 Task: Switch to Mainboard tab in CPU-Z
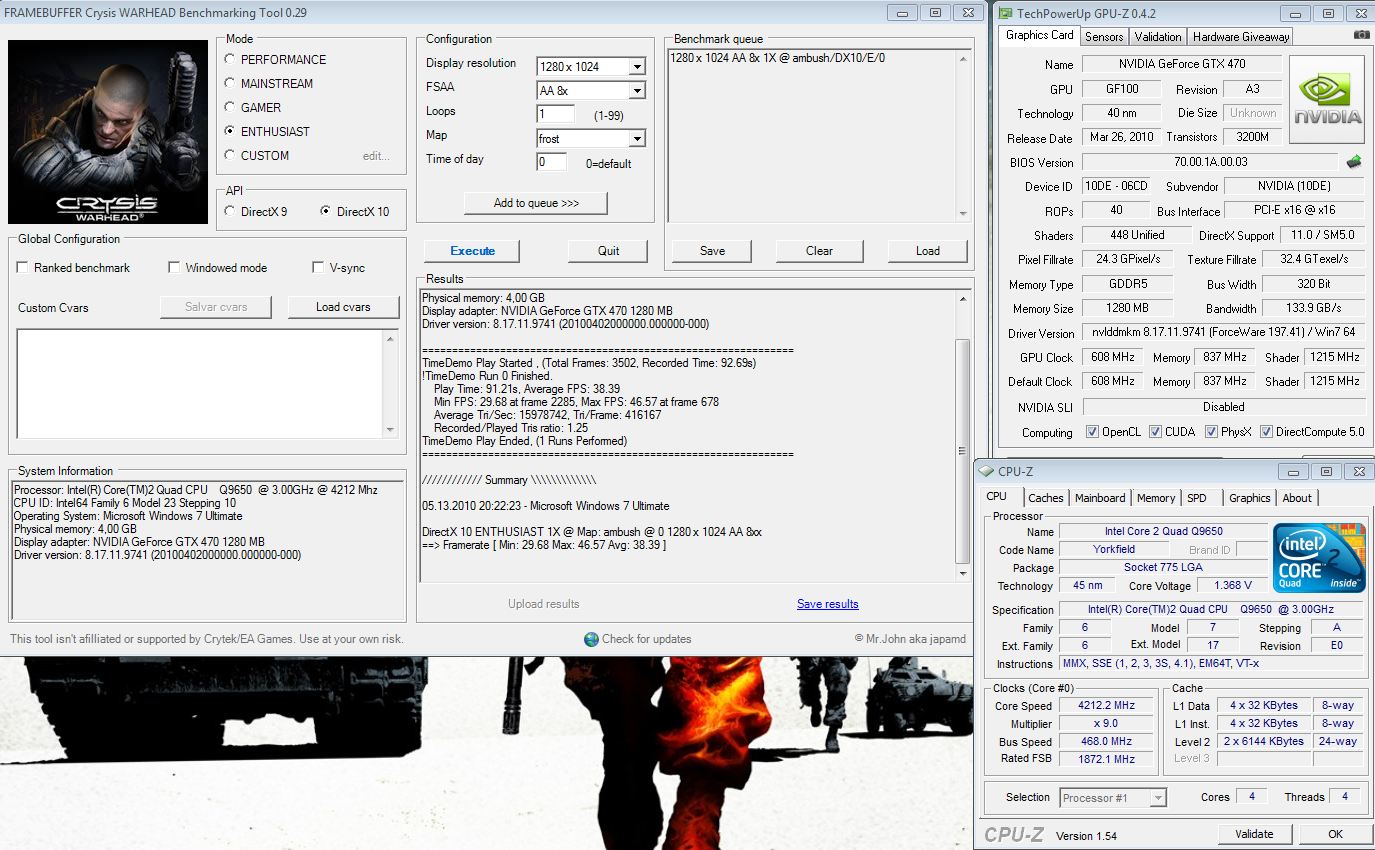click(1100, 498)
